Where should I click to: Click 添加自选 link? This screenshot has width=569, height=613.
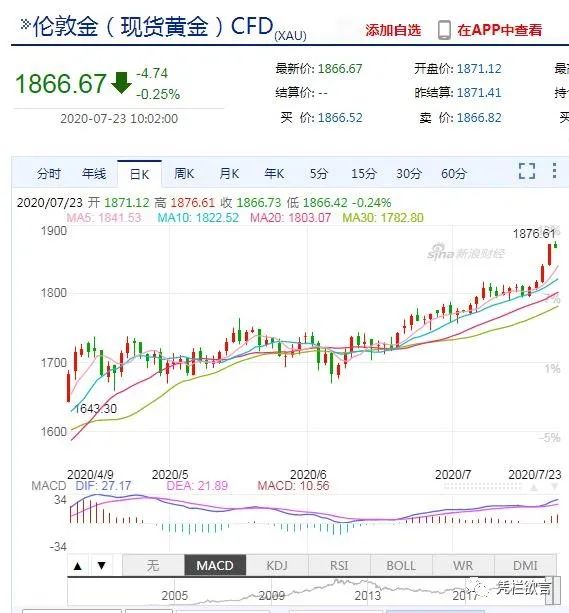[393, 30]
